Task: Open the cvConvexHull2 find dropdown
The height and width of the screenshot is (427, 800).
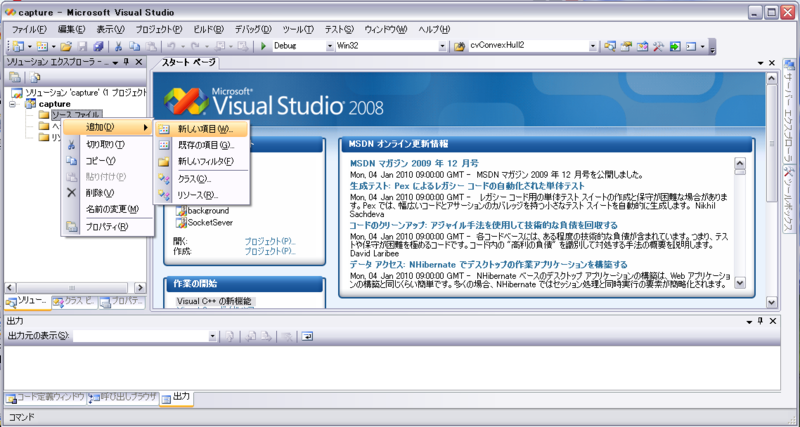Action: [592, 46]
